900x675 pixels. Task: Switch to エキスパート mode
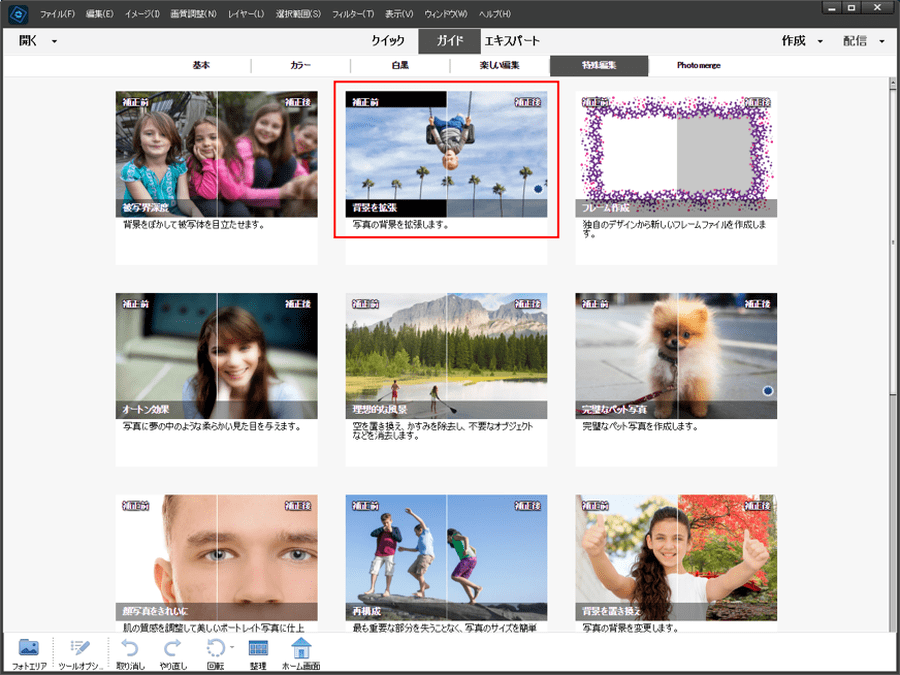[x=512, y=41]
